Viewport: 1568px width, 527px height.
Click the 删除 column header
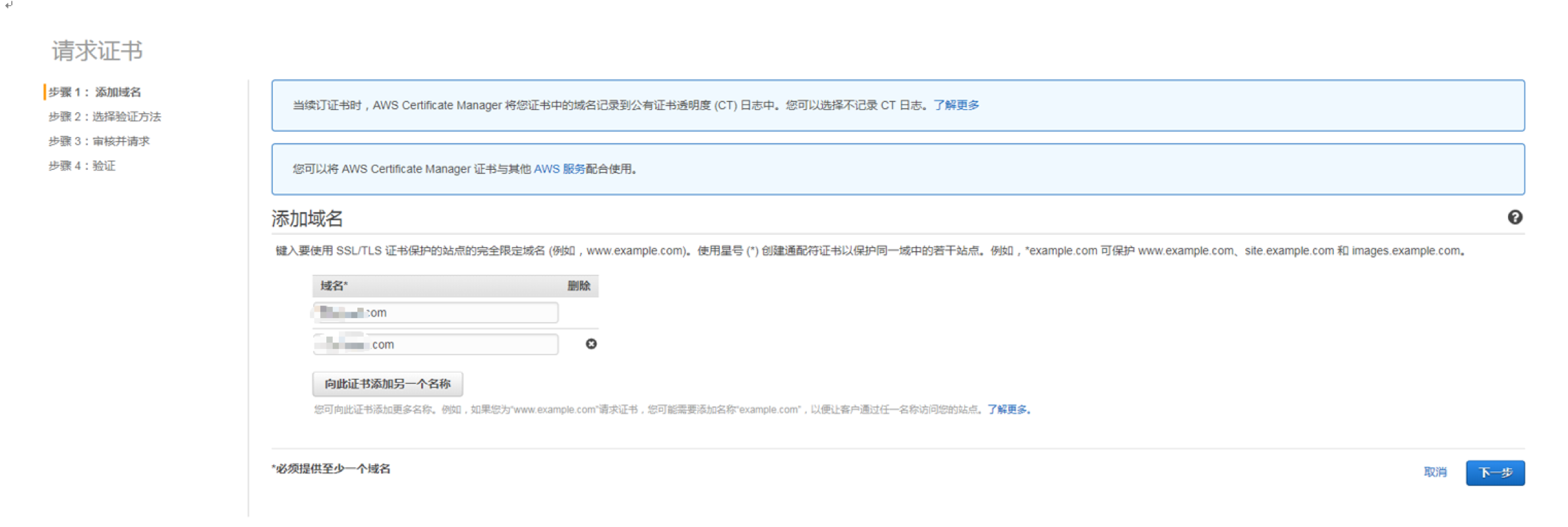[x=578, y=286]
